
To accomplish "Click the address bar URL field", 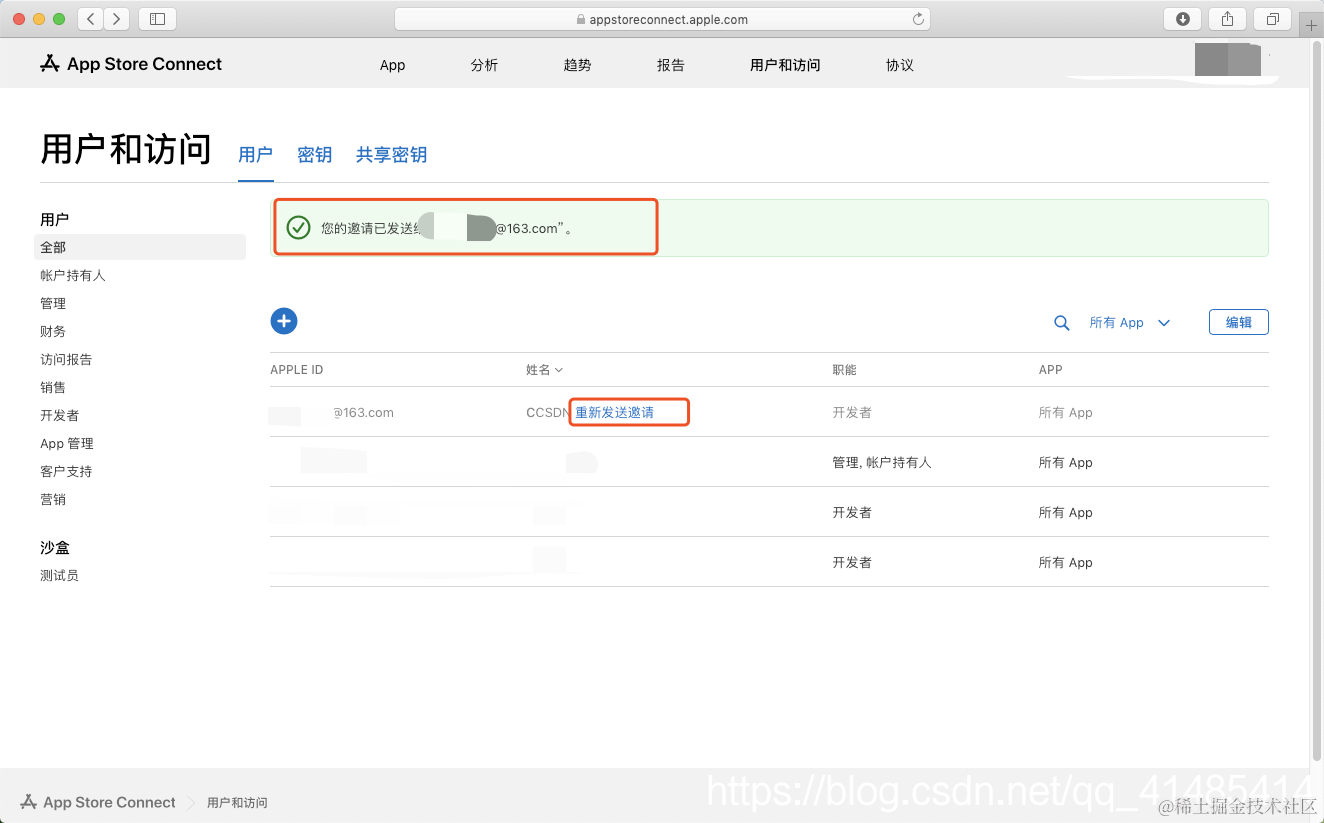I will point(662,19).
